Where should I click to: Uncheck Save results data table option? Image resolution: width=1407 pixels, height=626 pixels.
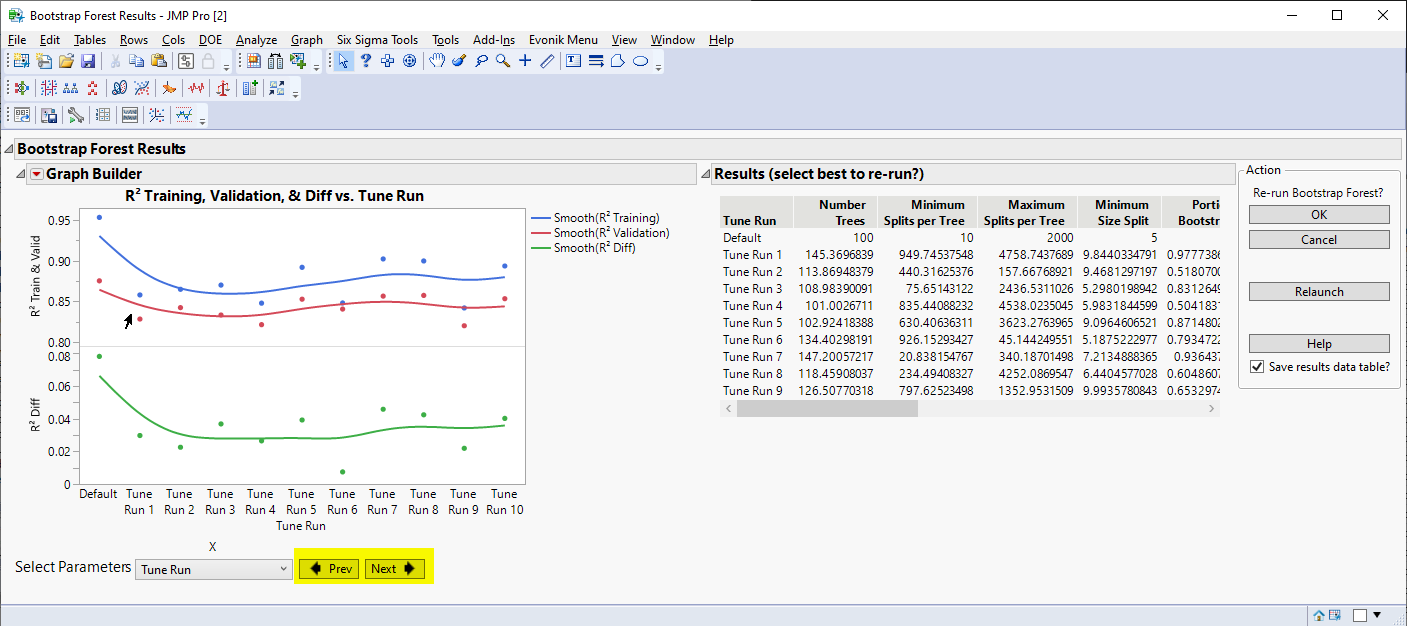click(1257, 366)
